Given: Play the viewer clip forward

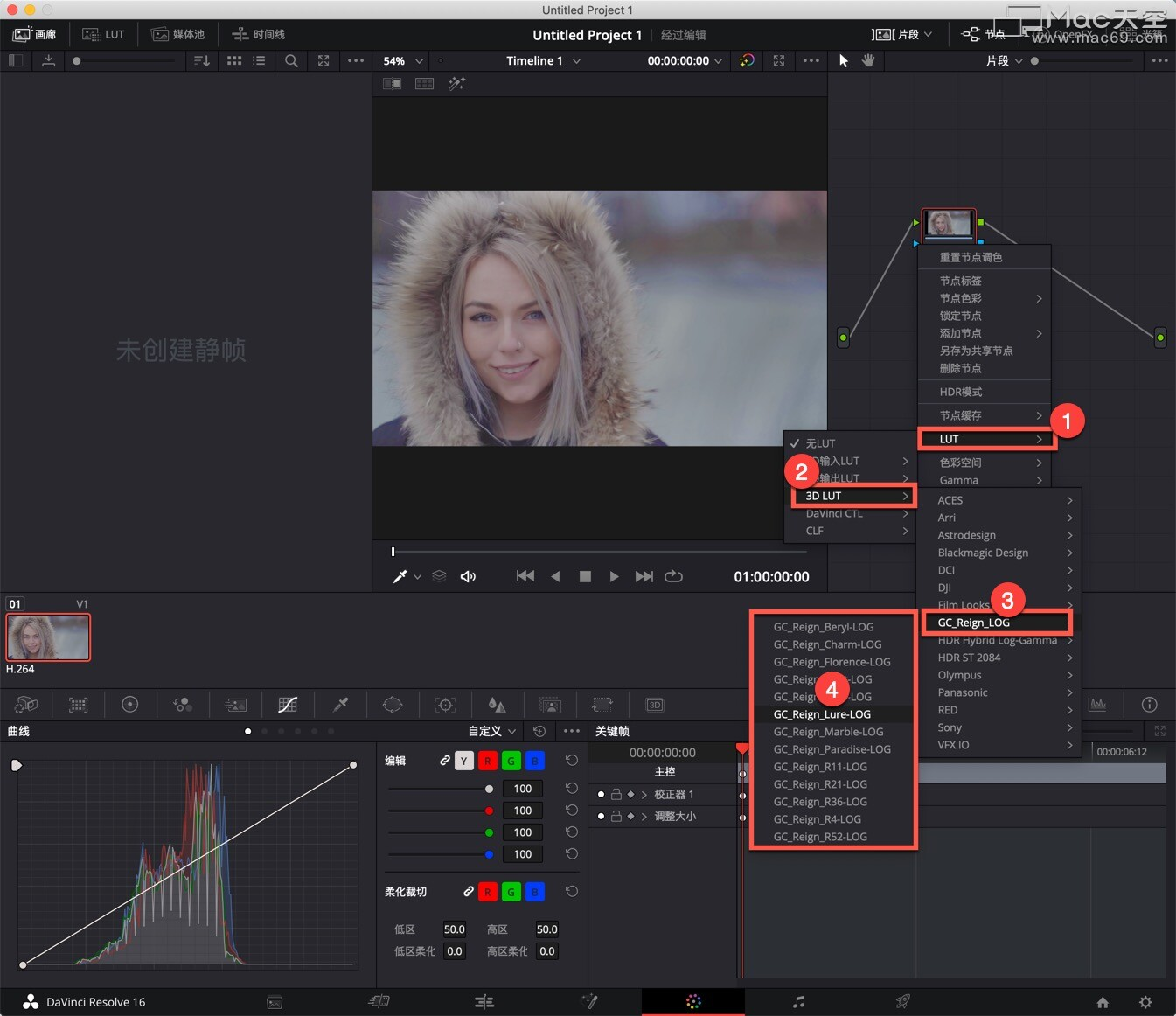Looking at the screenshot, I should (614, 577).
